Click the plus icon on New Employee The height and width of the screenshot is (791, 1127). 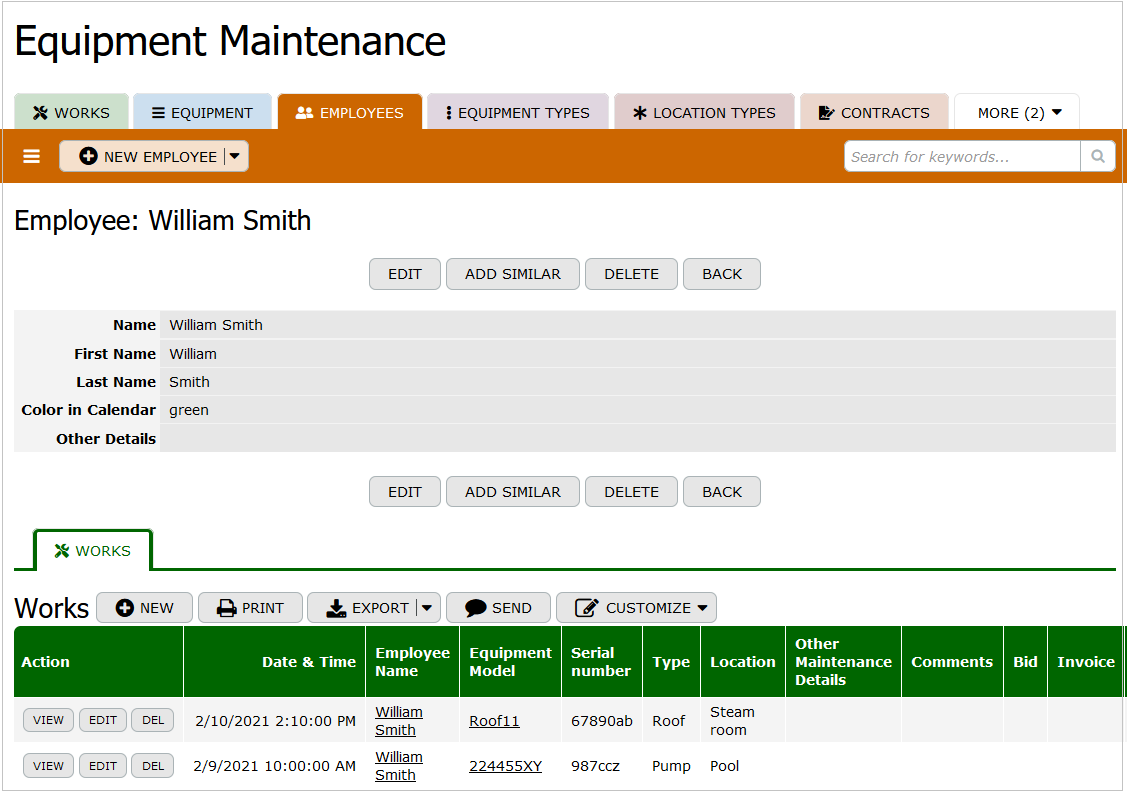(88, 157)
